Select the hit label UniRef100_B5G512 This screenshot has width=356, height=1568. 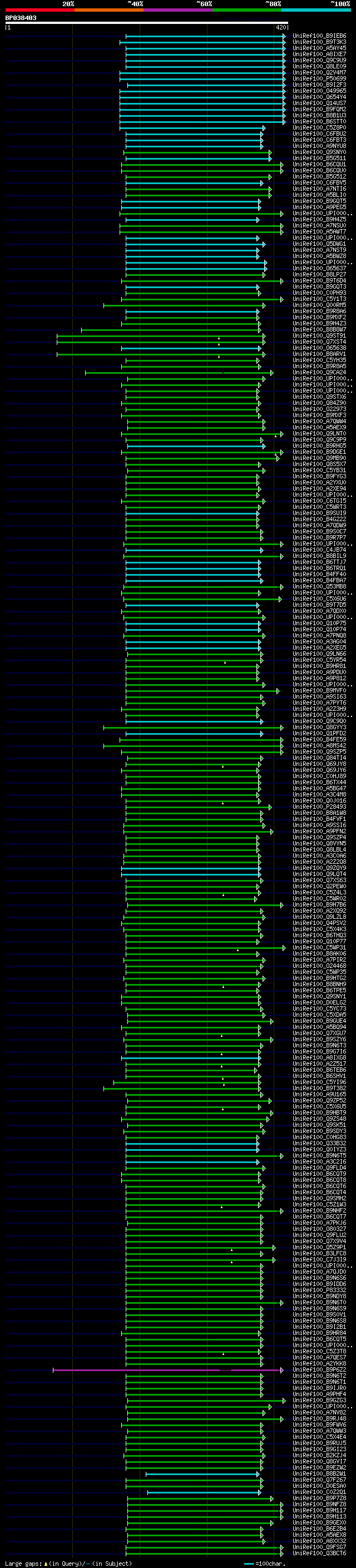click(x=319, y=176)
